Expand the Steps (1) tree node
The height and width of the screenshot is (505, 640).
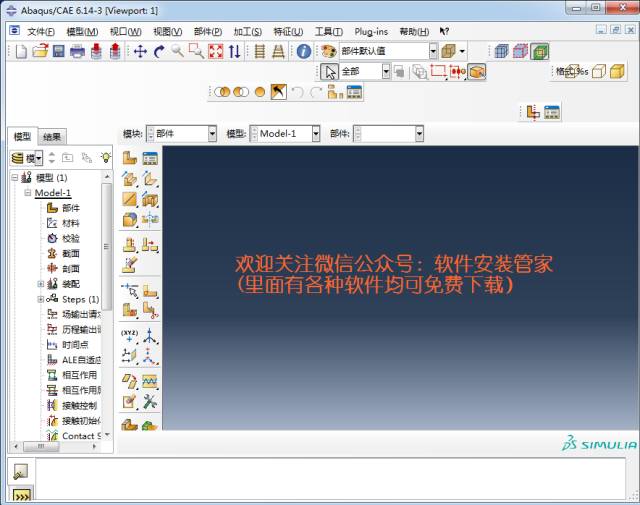click(41, 299)
